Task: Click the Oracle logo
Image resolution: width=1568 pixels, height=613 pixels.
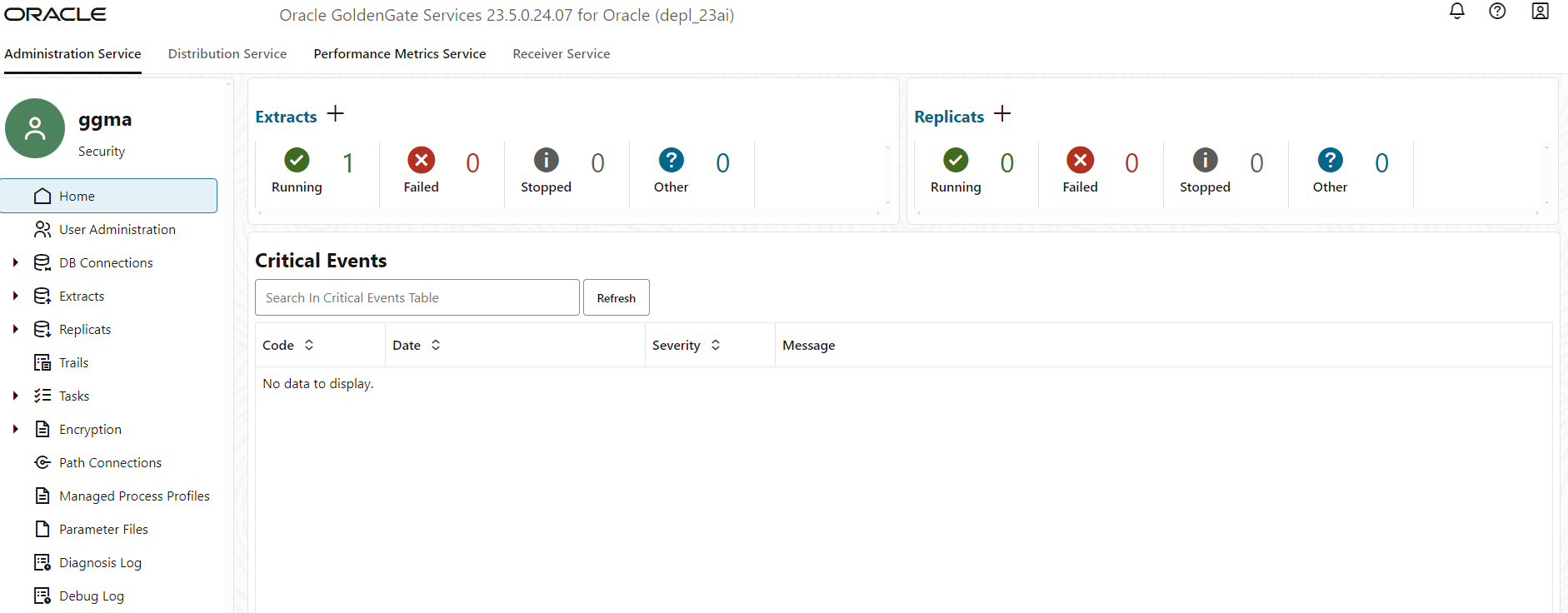Action: pos(56,14)
